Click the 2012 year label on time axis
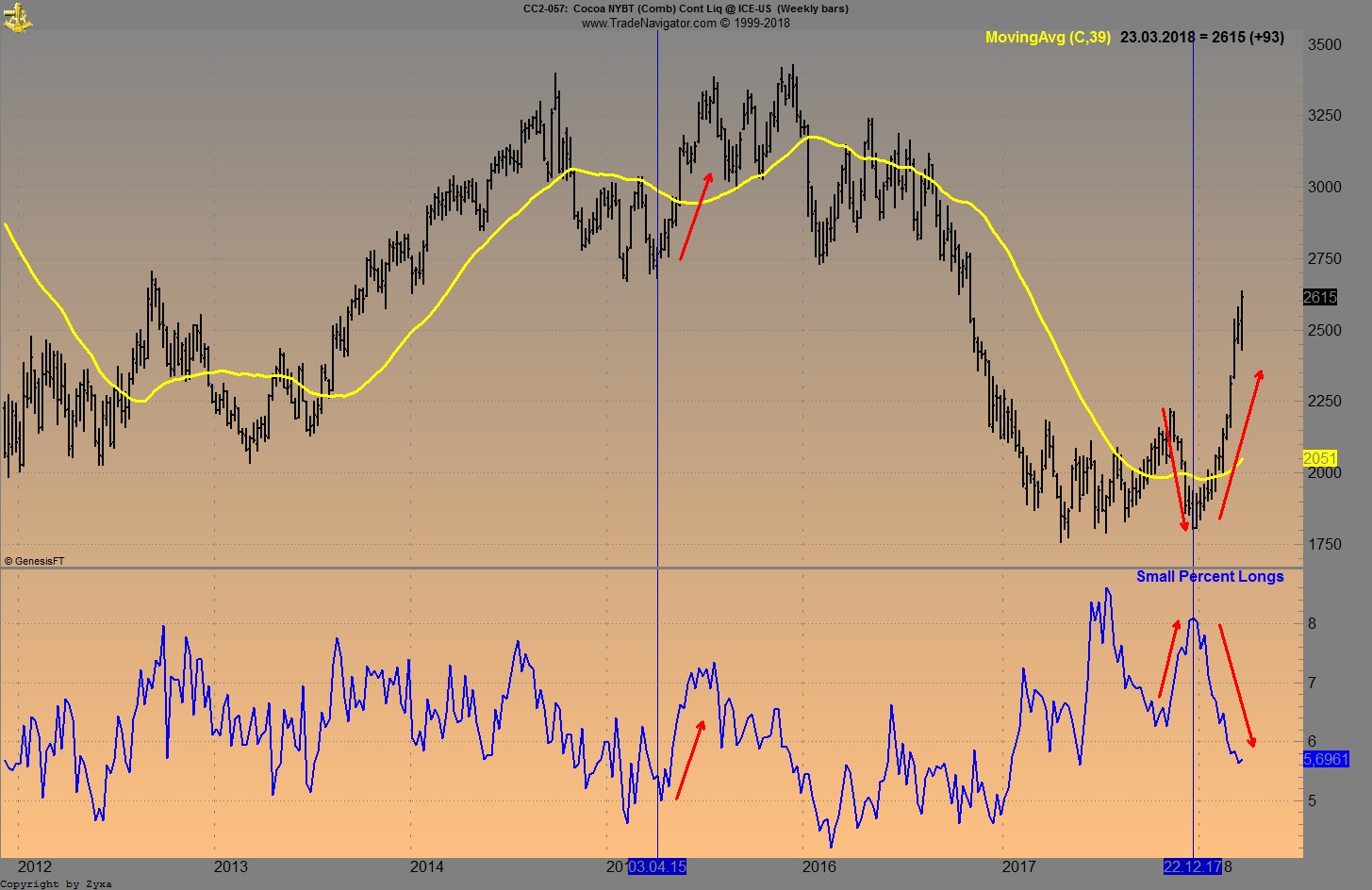1372x890 pixels. 35,867
